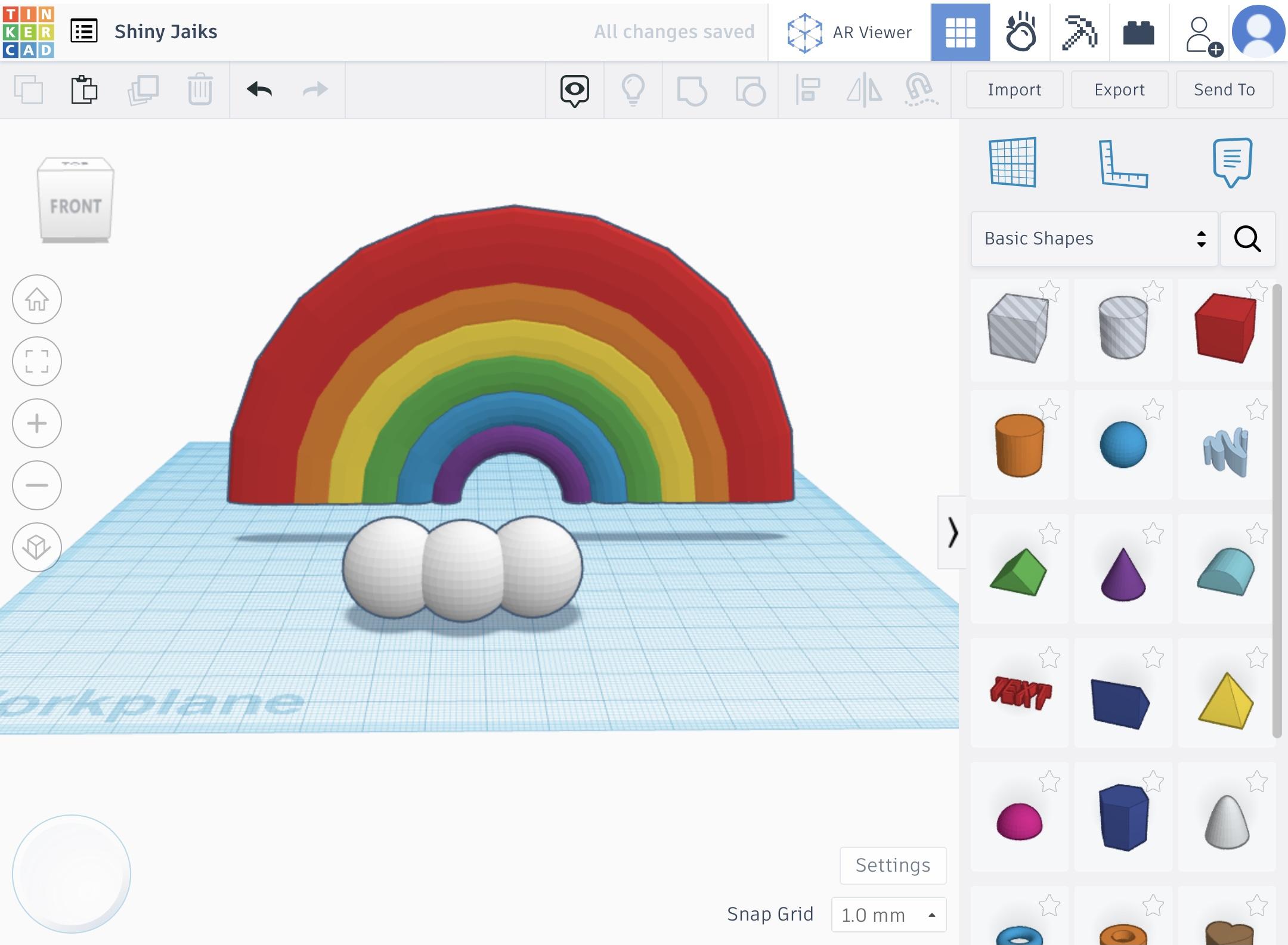Viewport: 1288px width, 945px height.
Task: Open the Notes tool
Action: 1232,162
